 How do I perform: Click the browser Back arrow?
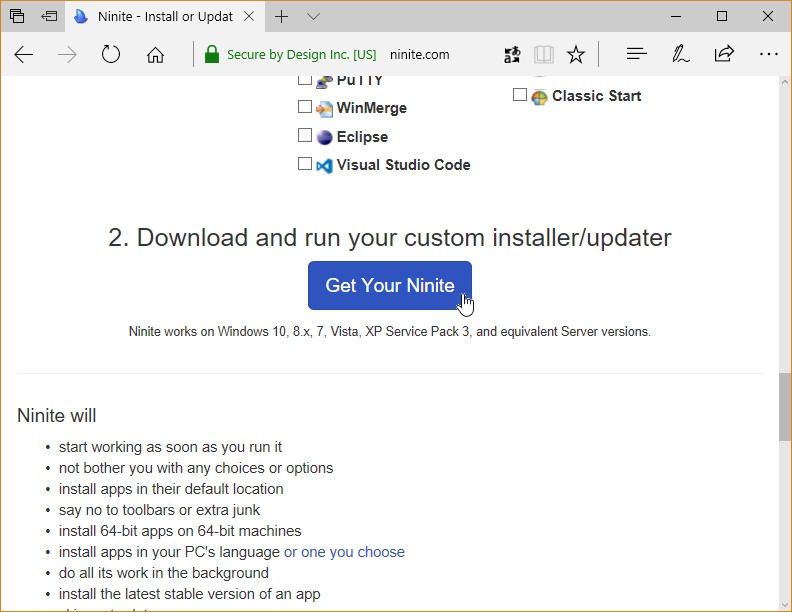coord(24,55)
